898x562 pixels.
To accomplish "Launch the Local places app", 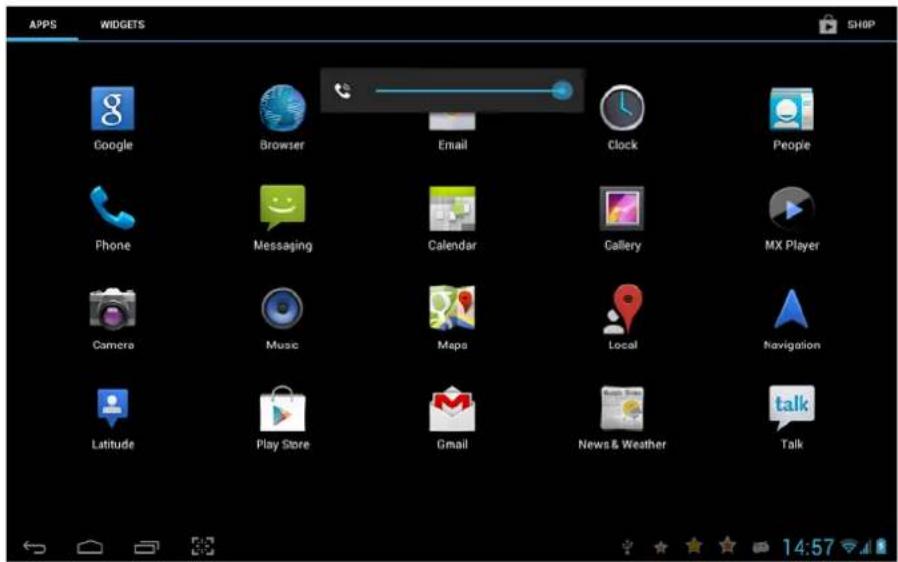I will pyautogui.click(x=623, y=309).
